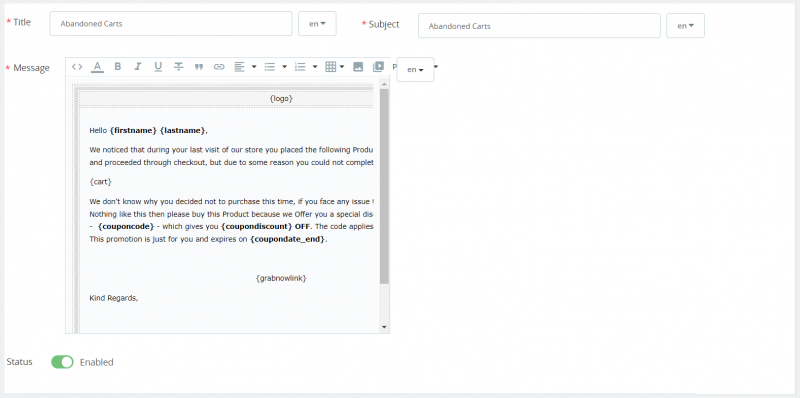Viewport: 800px width, 398px height.
Task: Click the 'Kind Regards,' line
Action: click(x=114, y=298)
